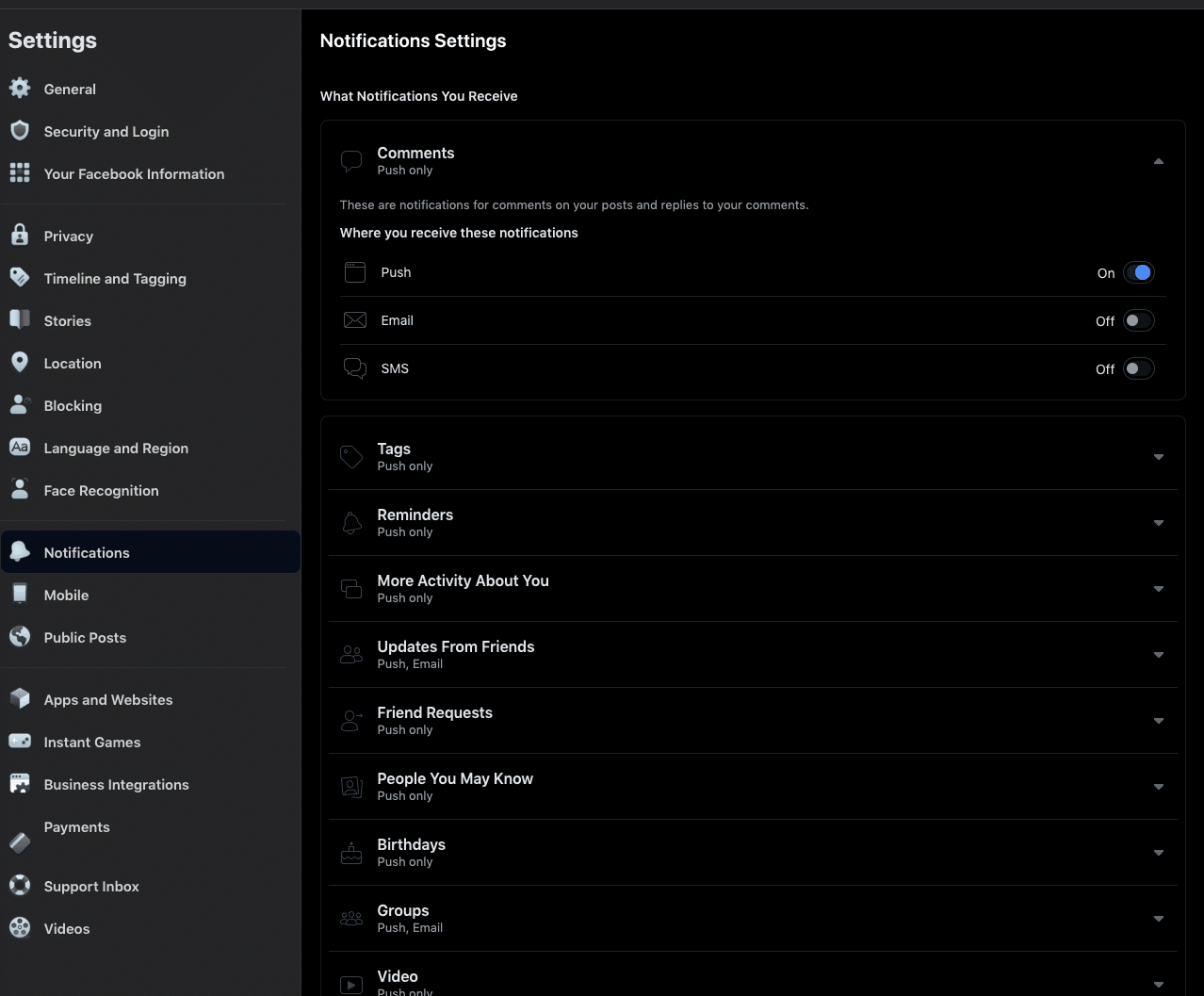The image size is (1204, 996).
Task: Go to Privacy settings
Action: [150, 236]
